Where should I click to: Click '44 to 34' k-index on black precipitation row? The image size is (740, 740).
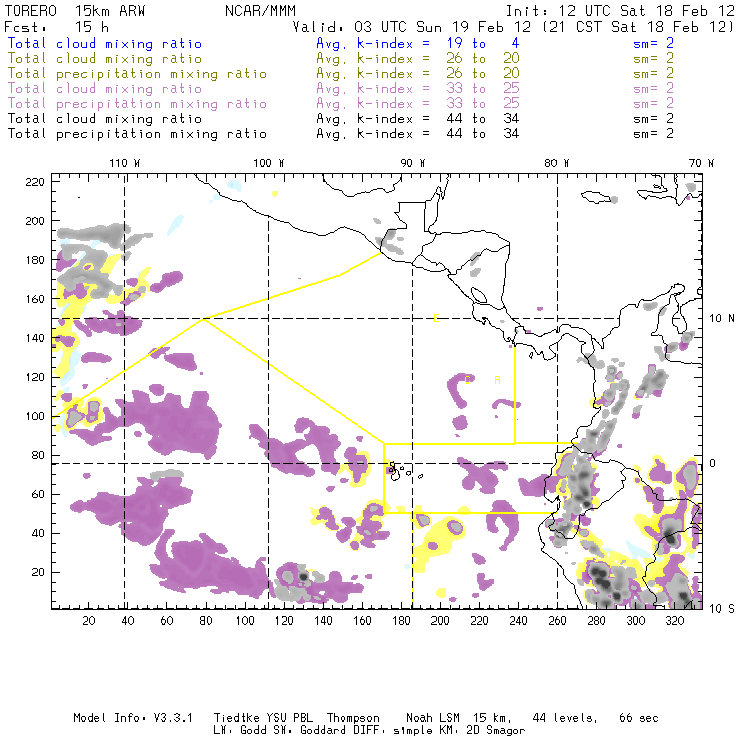click(x=483, y=134)
